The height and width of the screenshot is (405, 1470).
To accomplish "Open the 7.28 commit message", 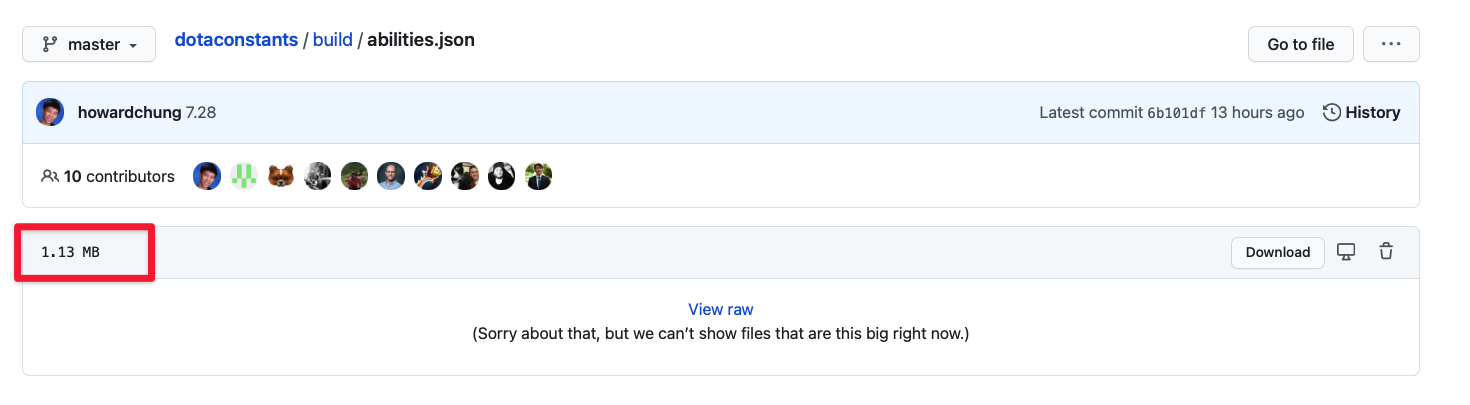I will (x=201, y=113).
